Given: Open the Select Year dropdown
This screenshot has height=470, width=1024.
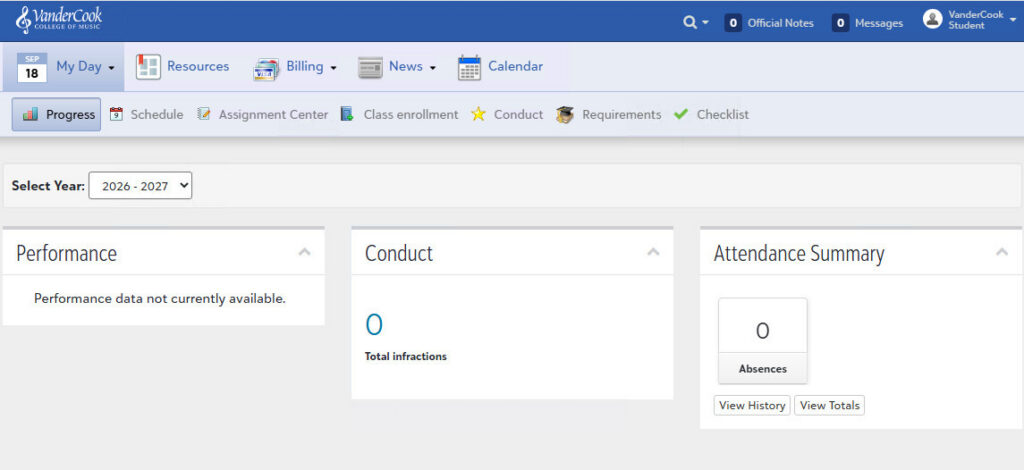Looking at the screenshot, I should pos(140,186).
